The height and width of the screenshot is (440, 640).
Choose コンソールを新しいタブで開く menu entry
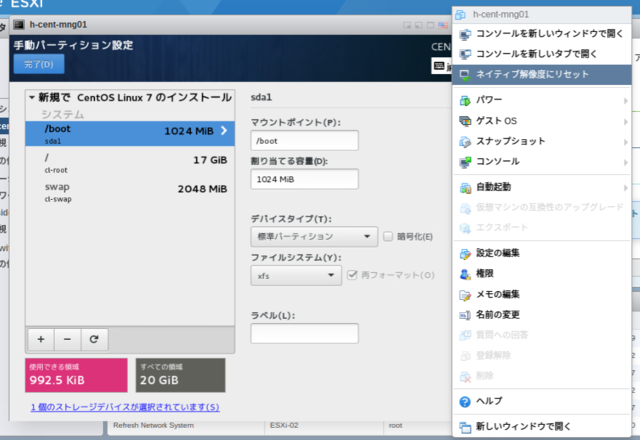click(542, 54)
